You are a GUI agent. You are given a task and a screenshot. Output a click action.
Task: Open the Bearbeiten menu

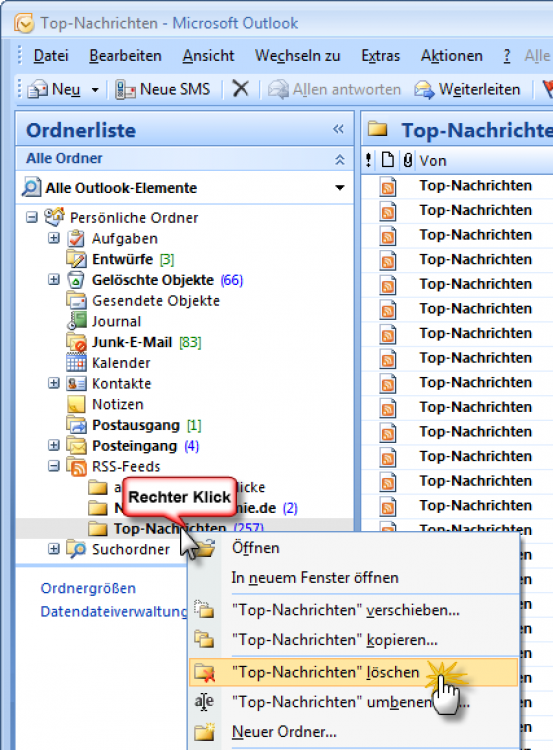point(125,56)
